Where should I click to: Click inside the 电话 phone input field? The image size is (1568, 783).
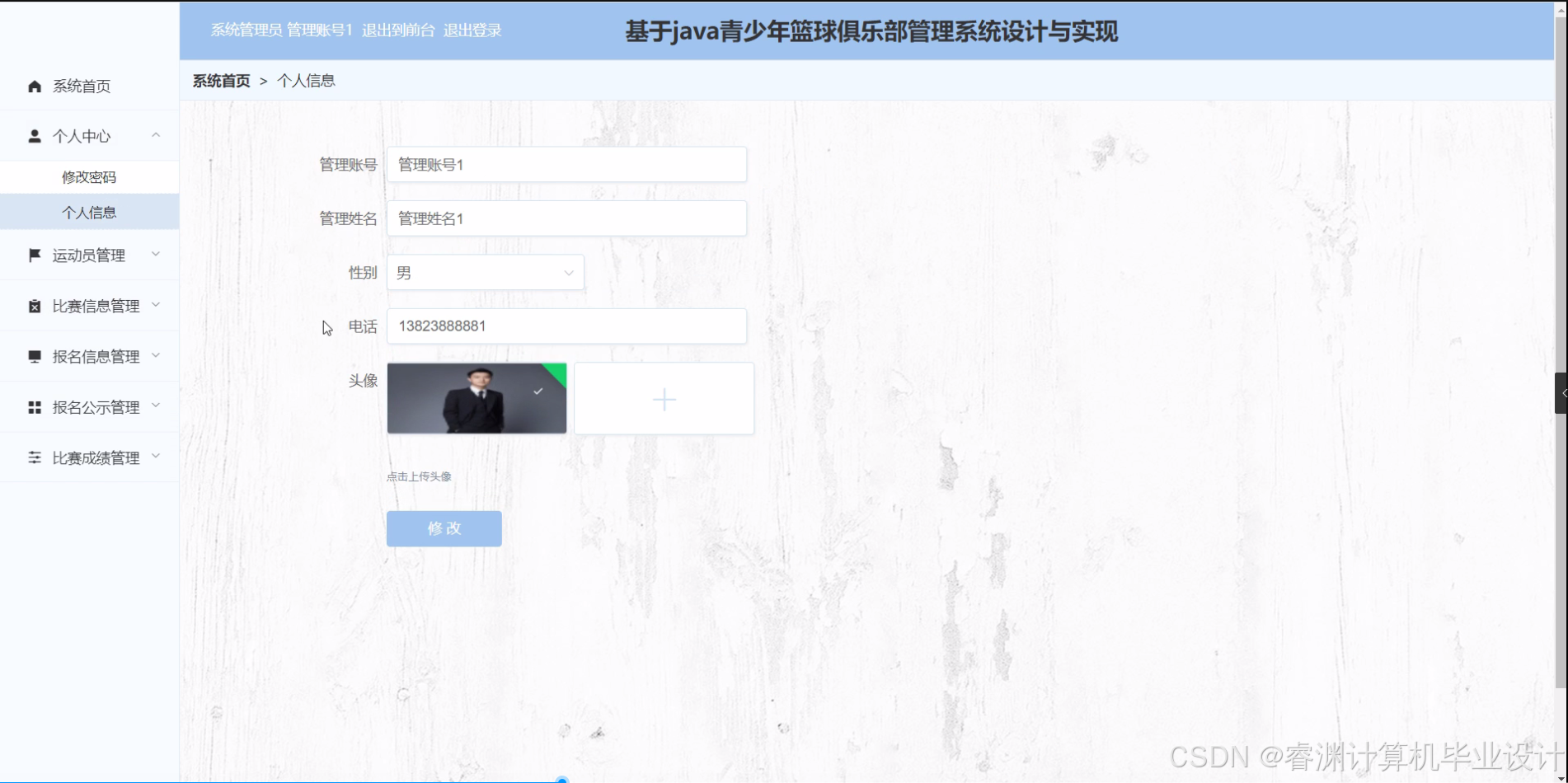click(x=566, y=326)
